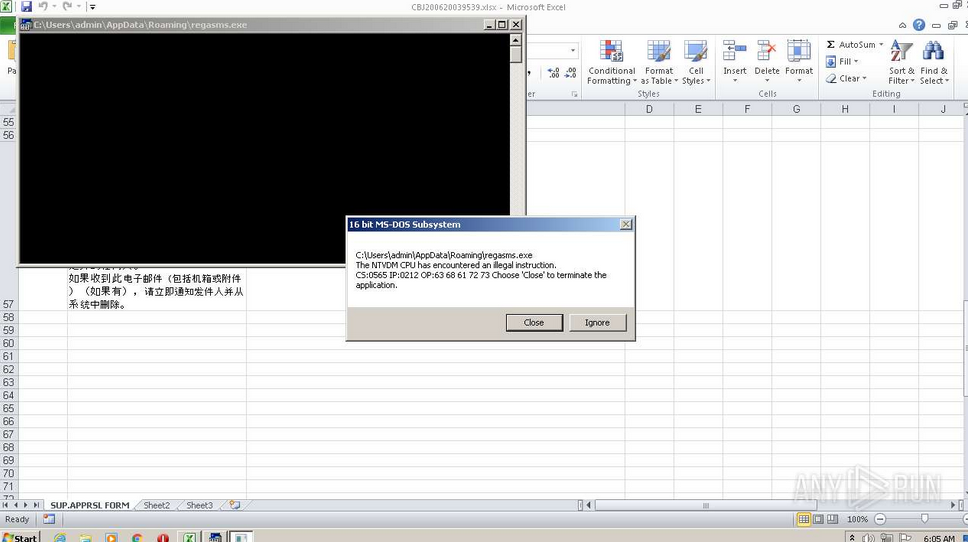
Task: Open Chrome from taskbar
Action: pos(137,538)
